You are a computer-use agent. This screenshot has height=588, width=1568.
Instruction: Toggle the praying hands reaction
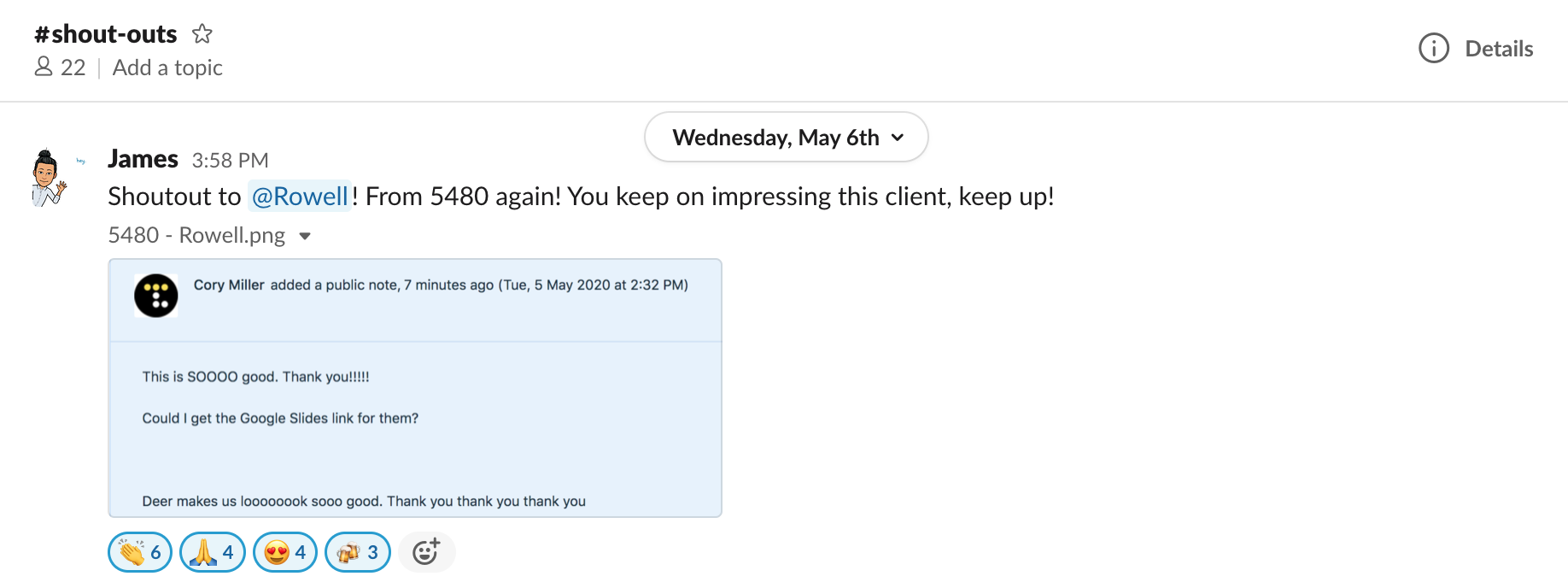(x=213, y=552)
